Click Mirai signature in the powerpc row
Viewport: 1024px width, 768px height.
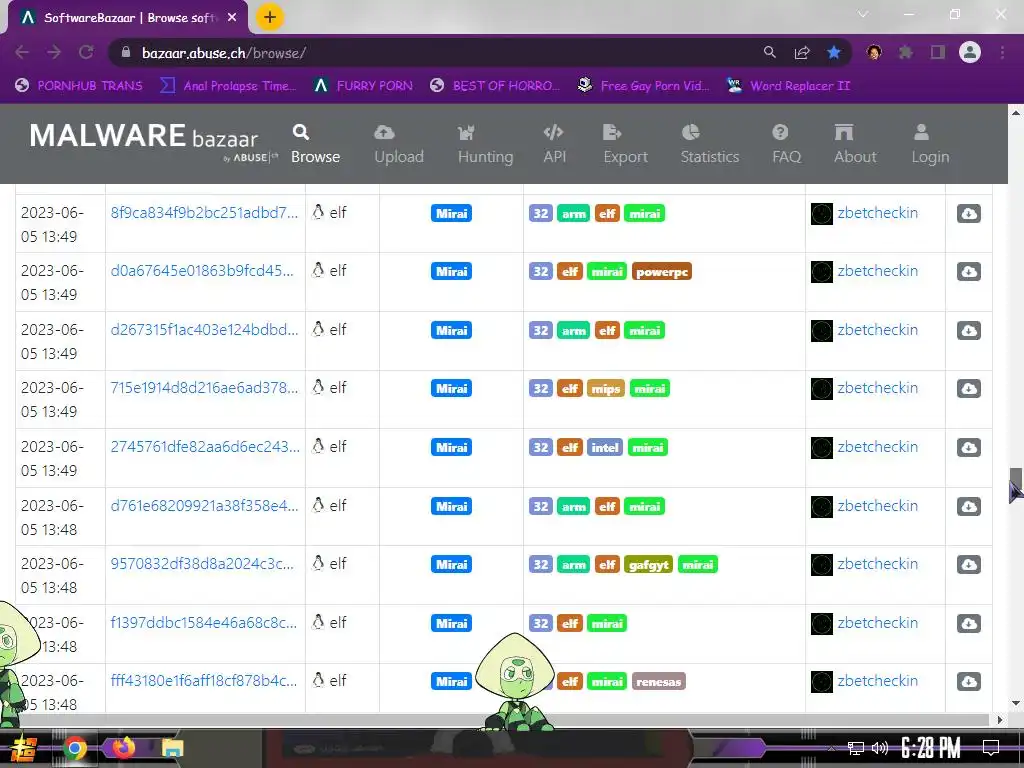point(451,272)
